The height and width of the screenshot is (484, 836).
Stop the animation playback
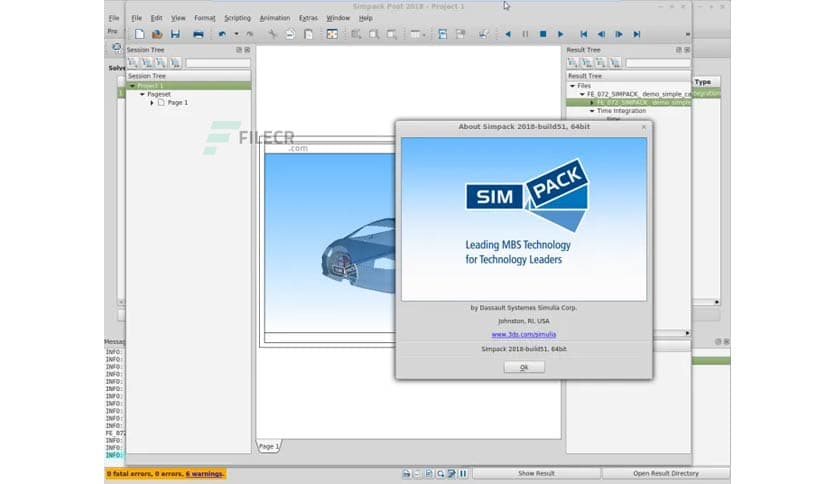click(543, 34)
